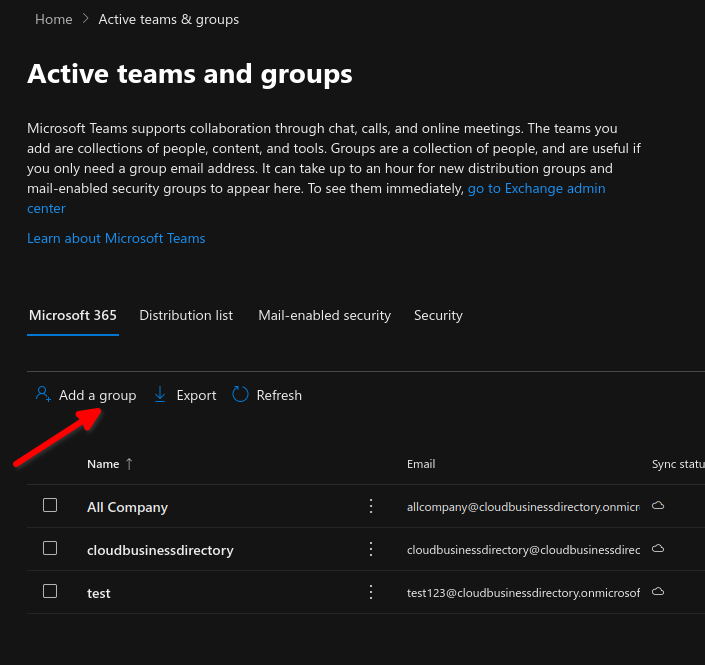The width and height of the screenshot is (705, 665).
Task: Click allcompany@ email address cell
Action: [523, 507]
